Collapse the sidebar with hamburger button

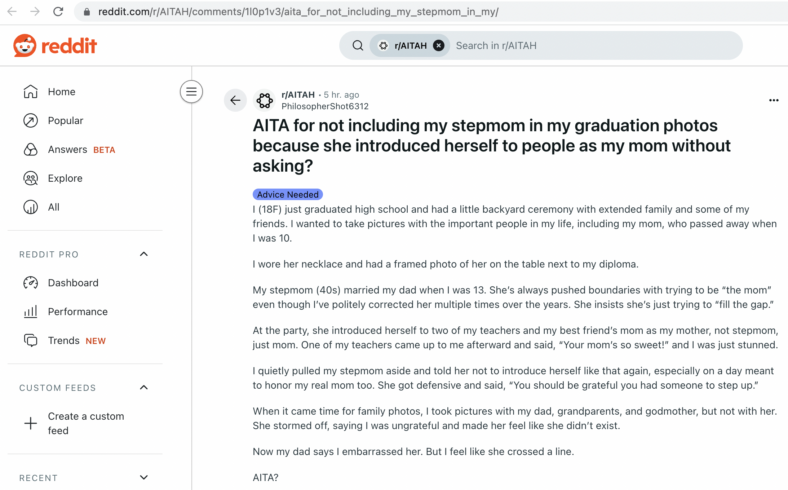[191, 91]
